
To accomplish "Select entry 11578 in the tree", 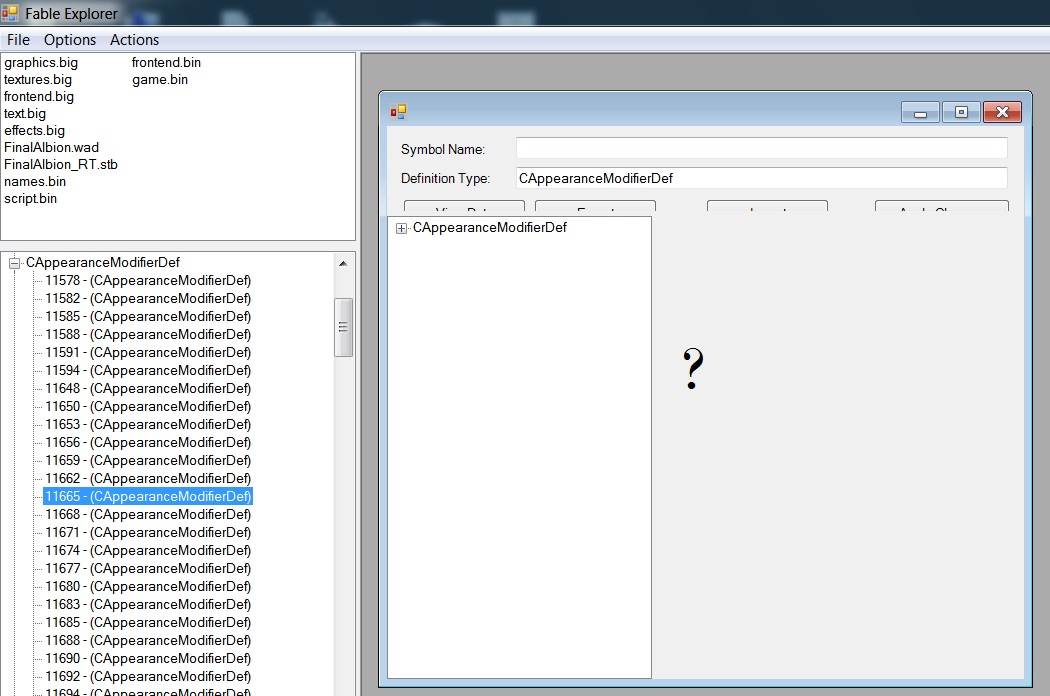I will tap(148, 280).
